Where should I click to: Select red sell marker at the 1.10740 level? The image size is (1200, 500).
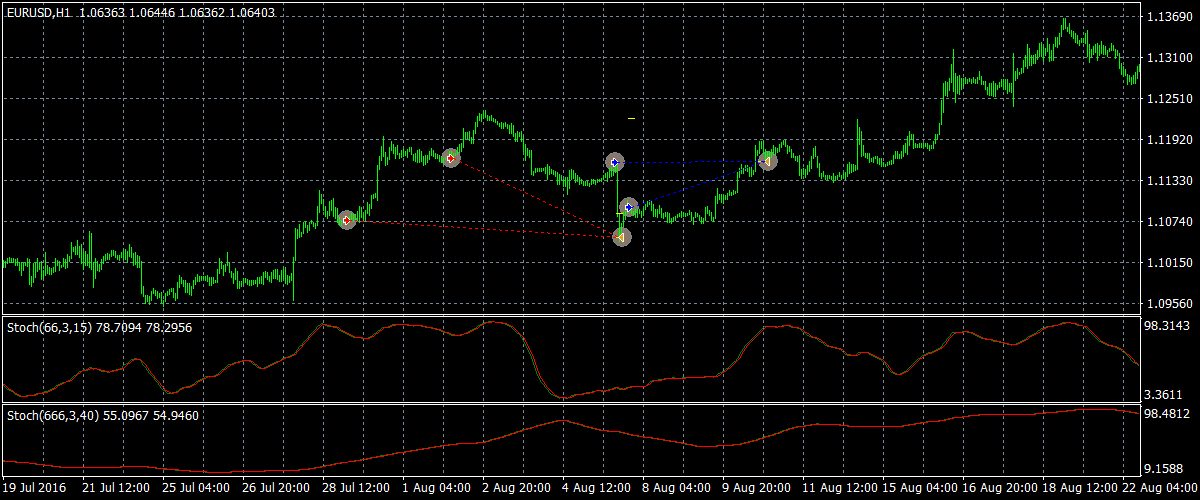pyautogui.click(x=347, y=219)
